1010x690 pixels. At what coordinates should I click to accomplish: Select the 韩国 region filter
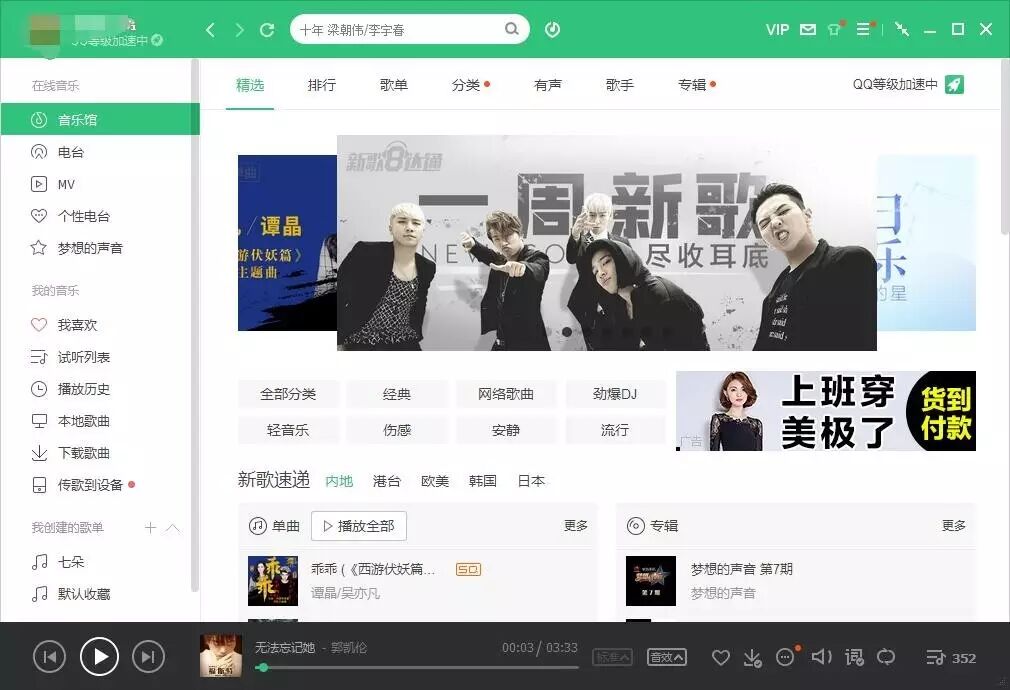point(482,481)
